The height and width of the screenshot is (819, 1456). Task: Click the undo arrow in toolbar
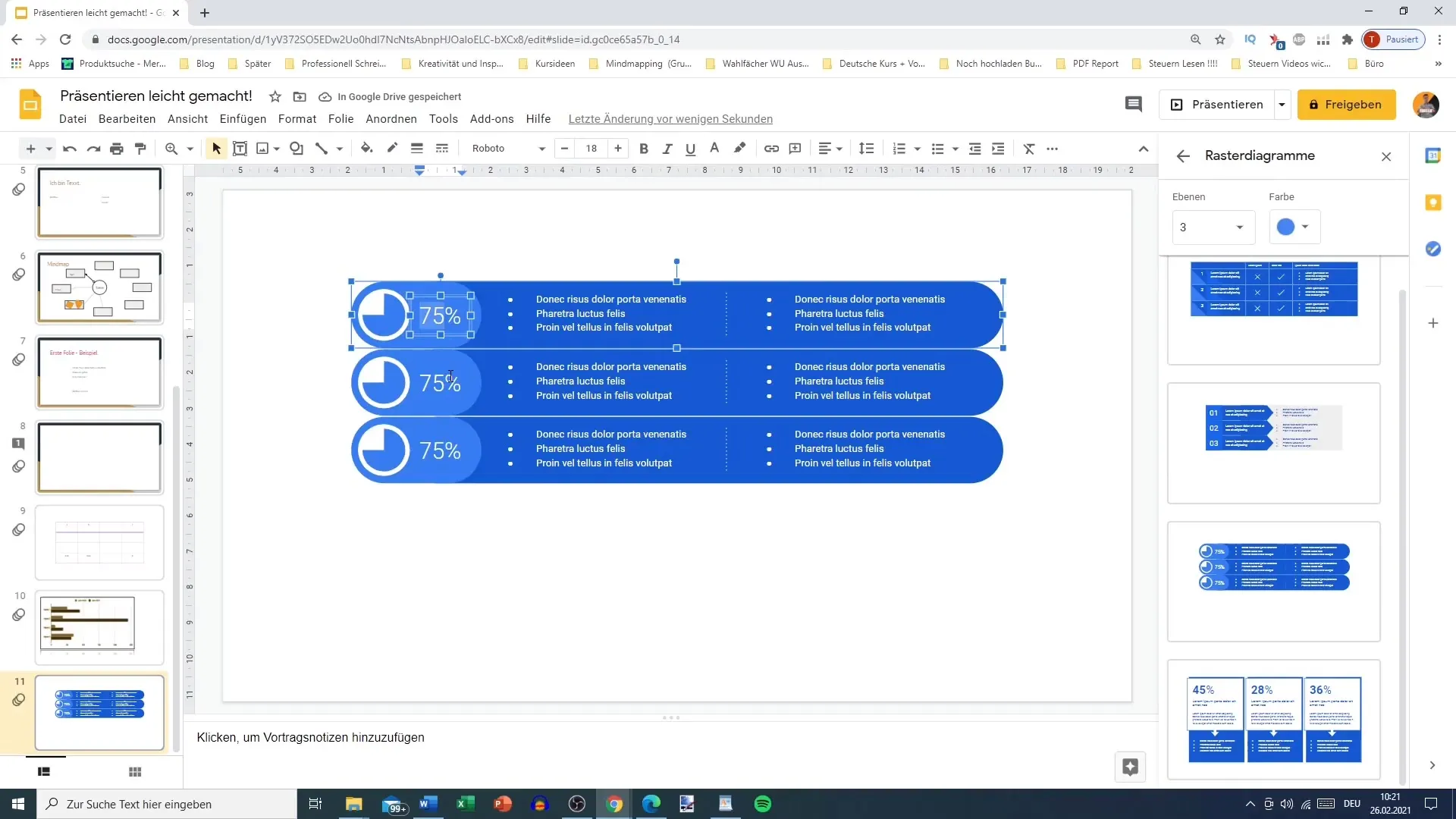coord(70,149)
